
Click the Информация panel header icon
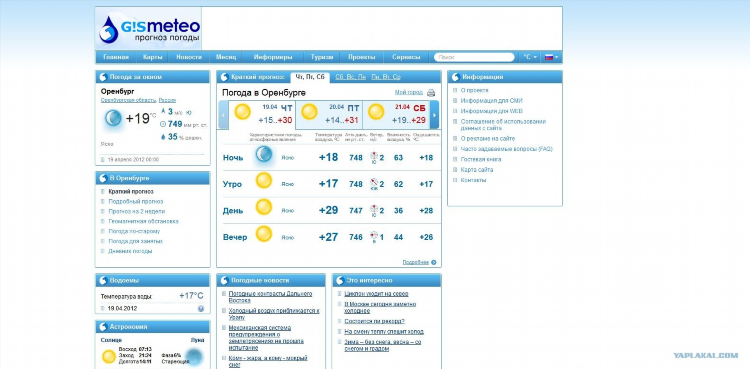coord(455,77)
